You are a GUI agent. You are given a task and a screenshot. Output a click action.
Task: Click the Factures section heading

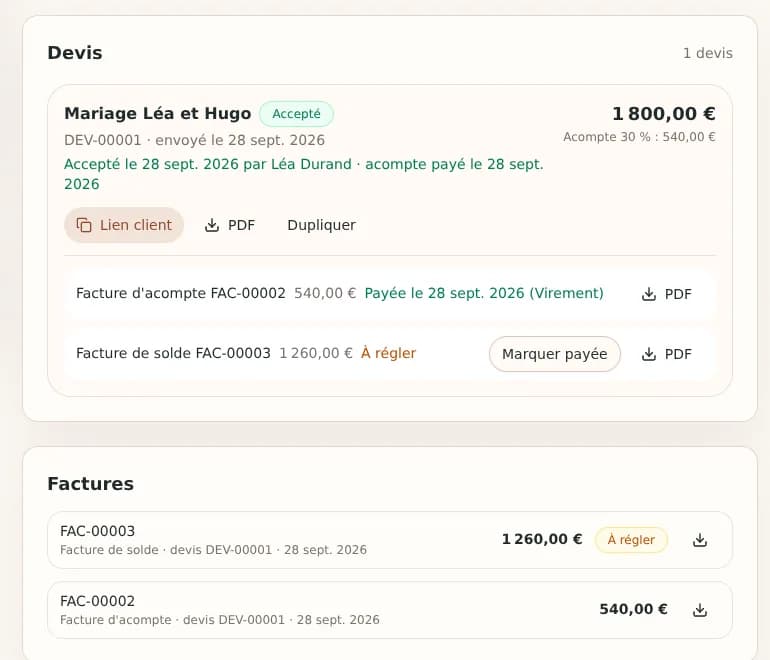[x=90, y=484]
